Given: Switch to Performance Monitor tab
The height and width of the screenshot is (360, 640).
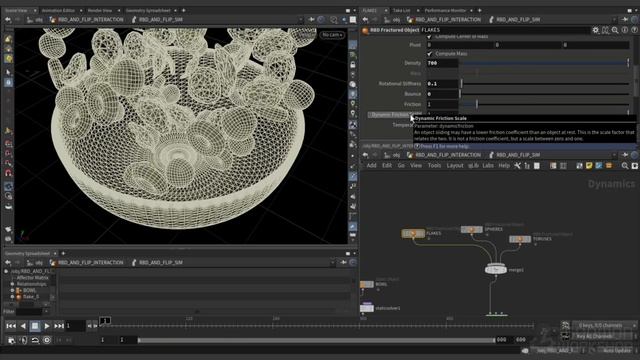Looking at the screenshot, I should point(445,10).
